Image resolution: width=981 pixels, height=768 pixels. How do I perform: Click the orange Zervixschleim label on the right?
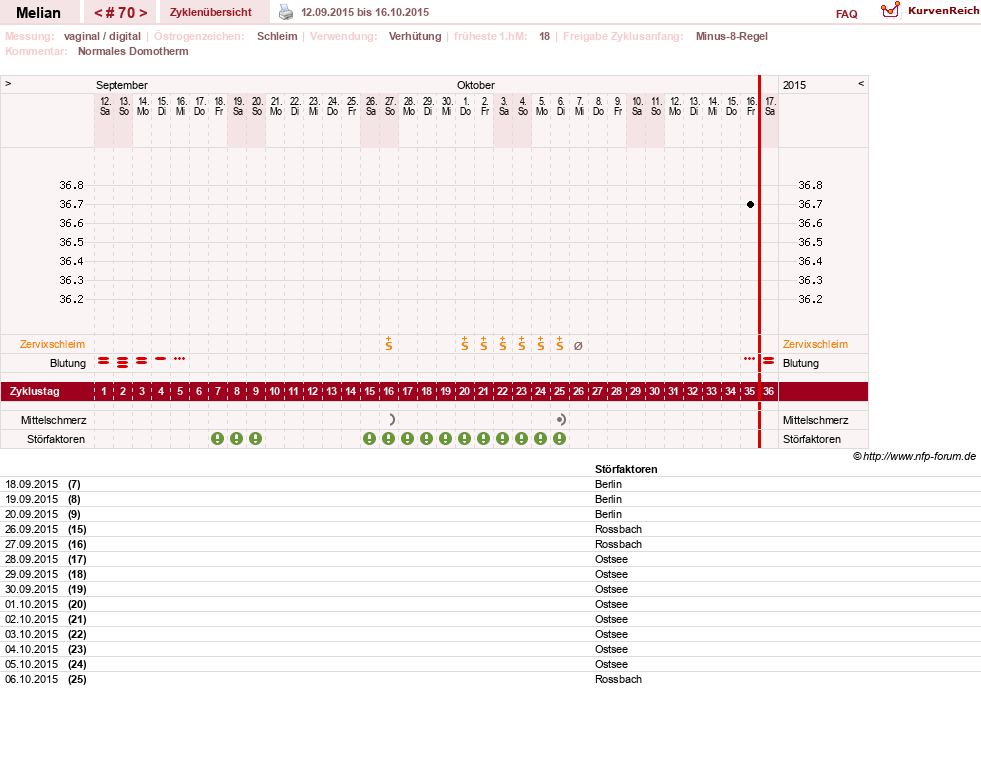pyautogui.click(x=815, y=344)
